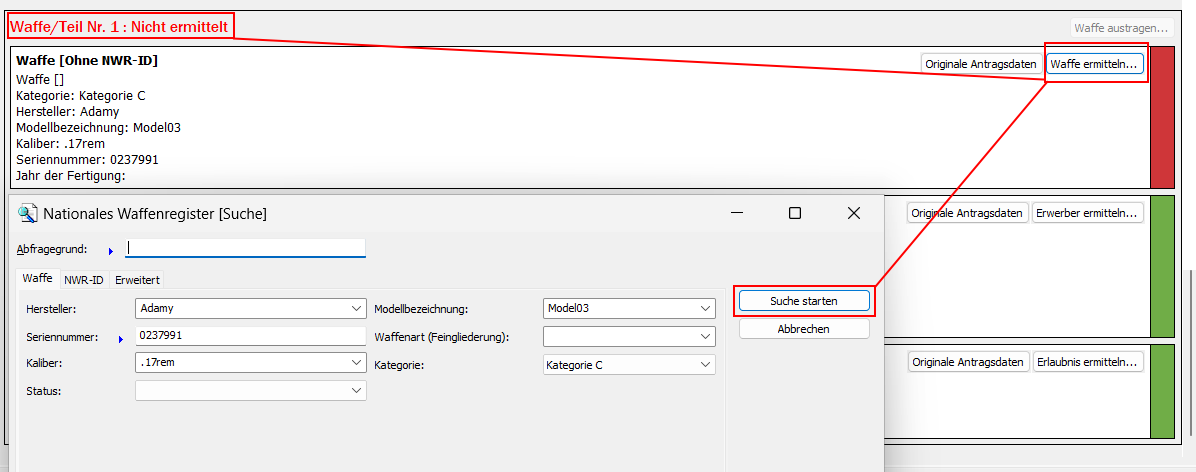
Task: Click into the Seriennummer field
Action: coord(250,336)
